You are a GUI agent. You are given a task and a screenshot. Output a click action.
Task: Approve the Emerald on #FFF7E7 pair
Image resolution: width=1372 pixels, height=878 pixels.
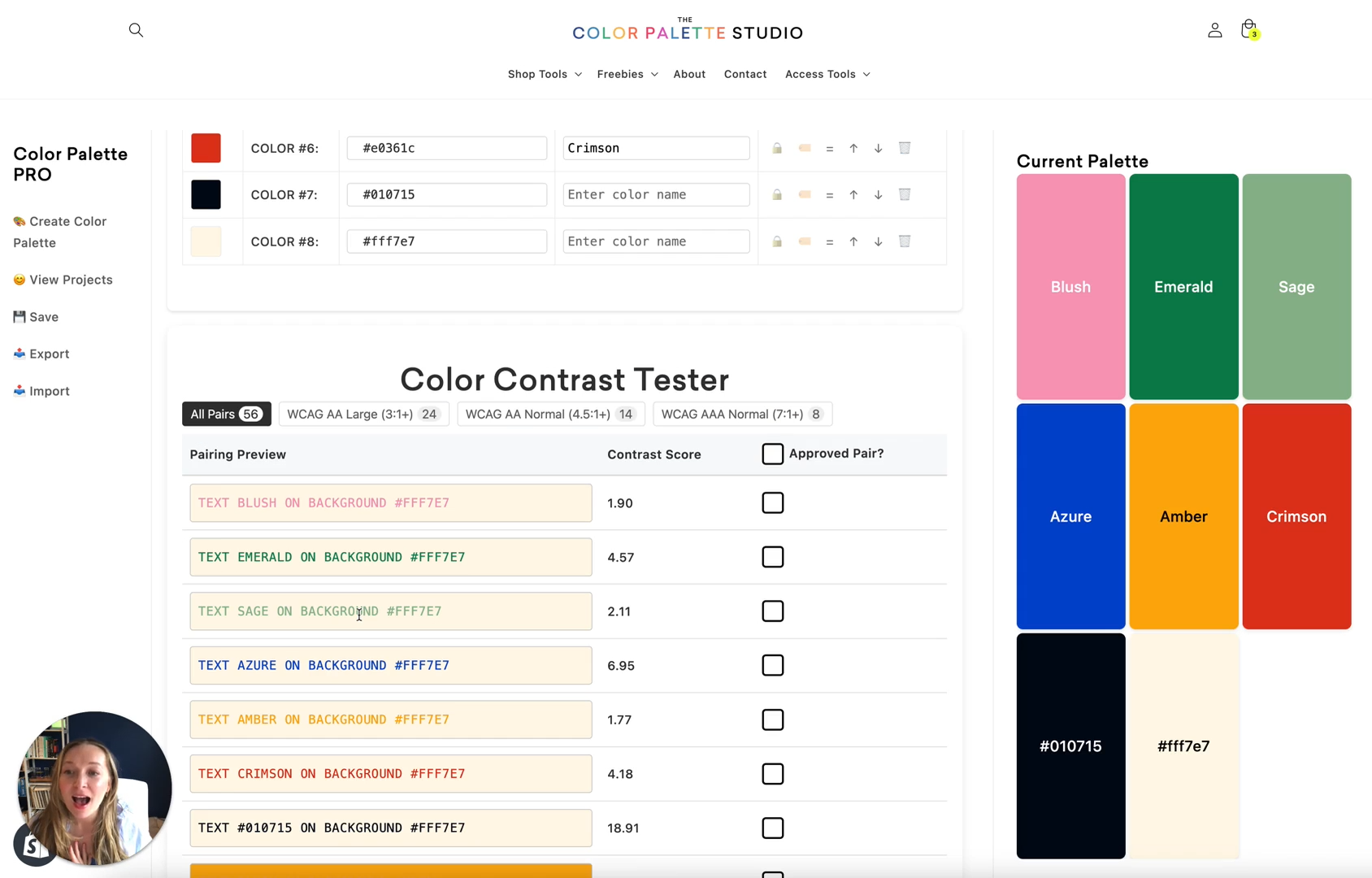point(773,557)
